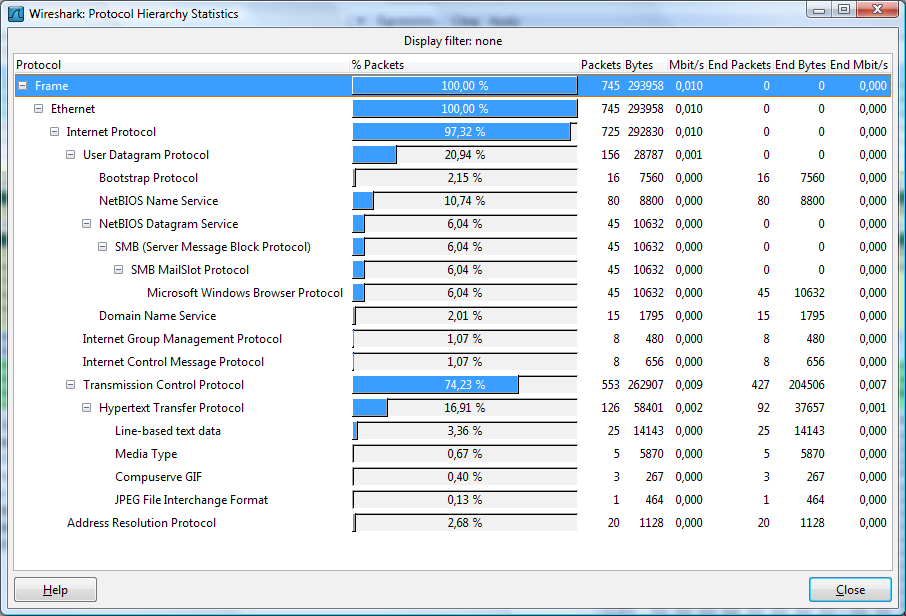Select Internet Control Message Protocol row
906x616 pixels.
point(452,362)
